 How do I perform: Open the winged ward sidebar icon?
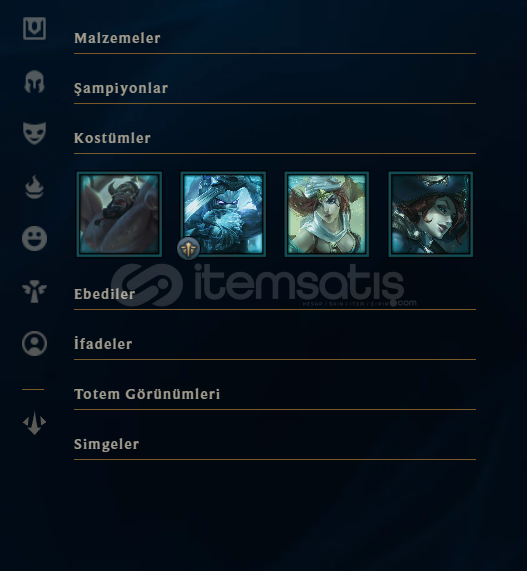coord(35,291)
